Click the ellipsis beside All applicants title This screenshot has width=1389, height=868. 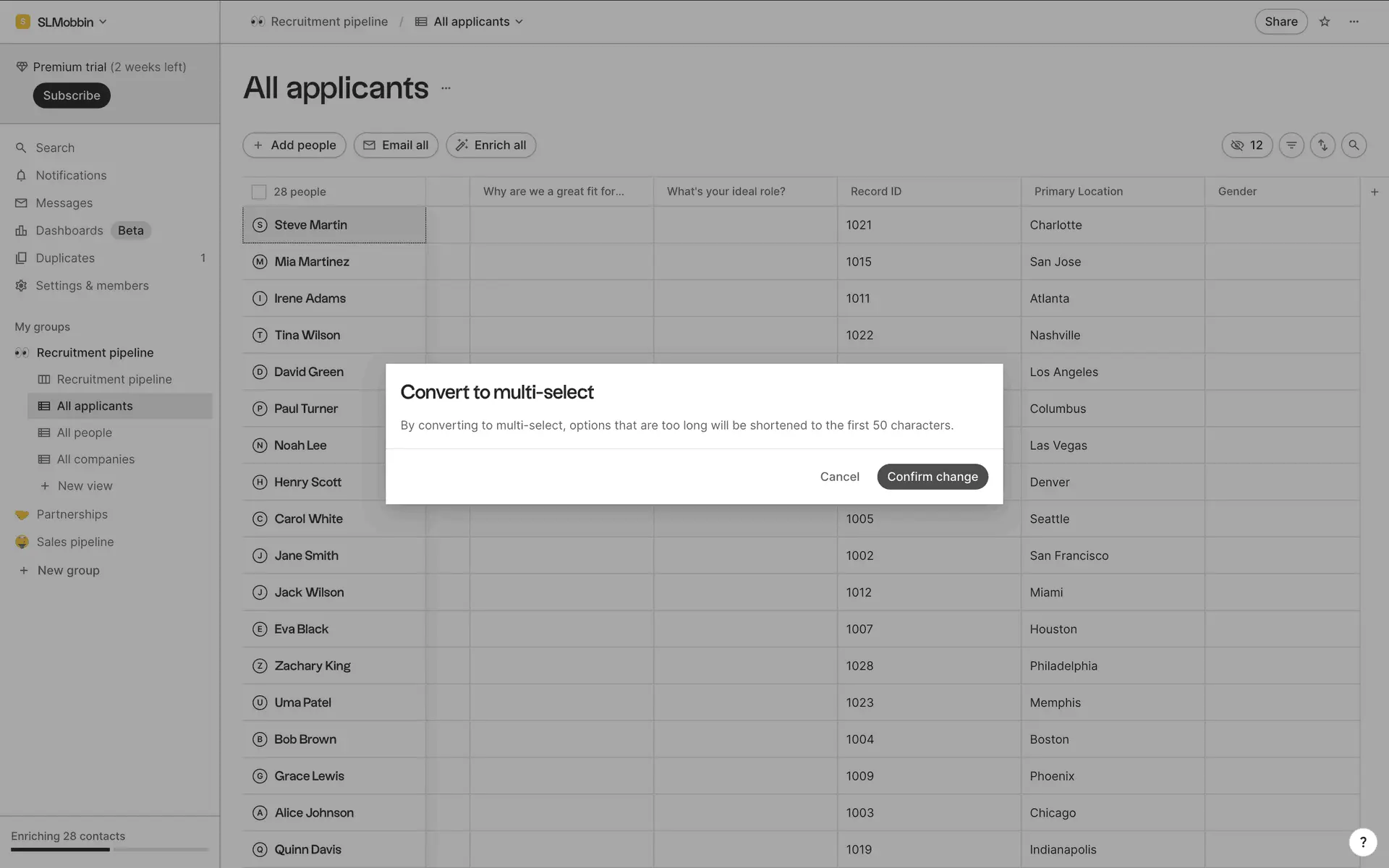click(446, 88)
